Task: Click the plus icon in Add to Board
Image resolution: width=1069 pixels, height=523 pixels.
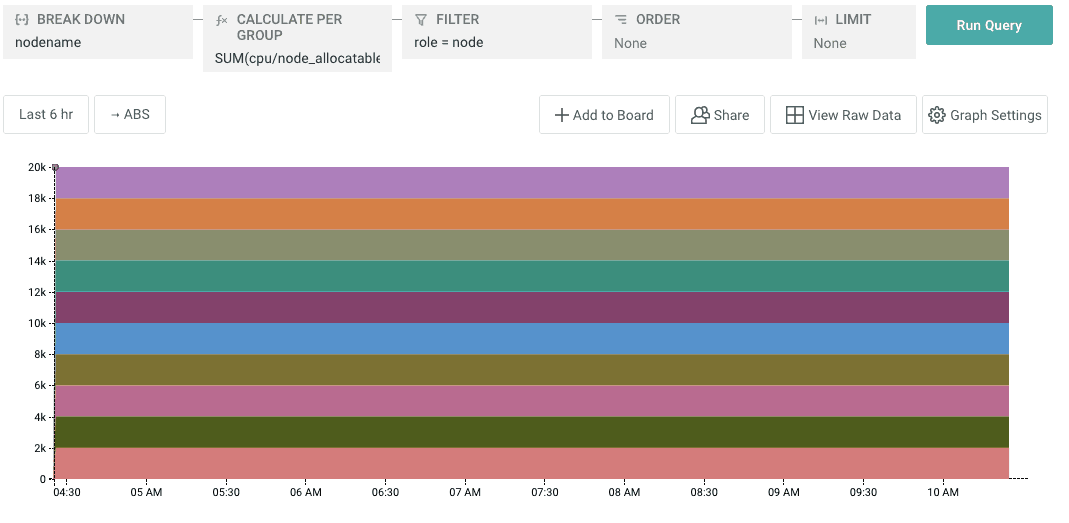Action: point(561,115)
